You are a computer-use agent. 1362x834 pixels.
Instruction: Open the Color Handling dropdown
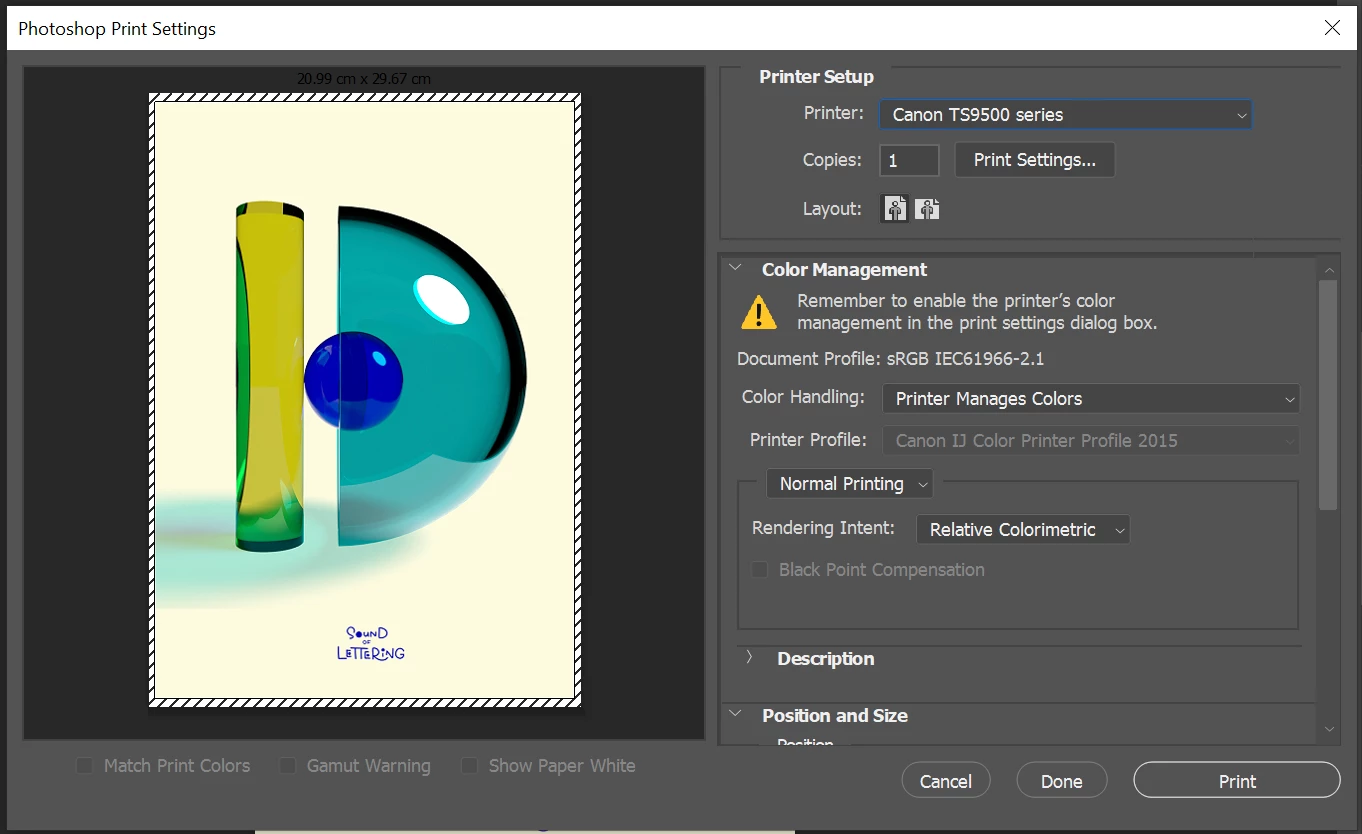click(x=1090, y=399)
